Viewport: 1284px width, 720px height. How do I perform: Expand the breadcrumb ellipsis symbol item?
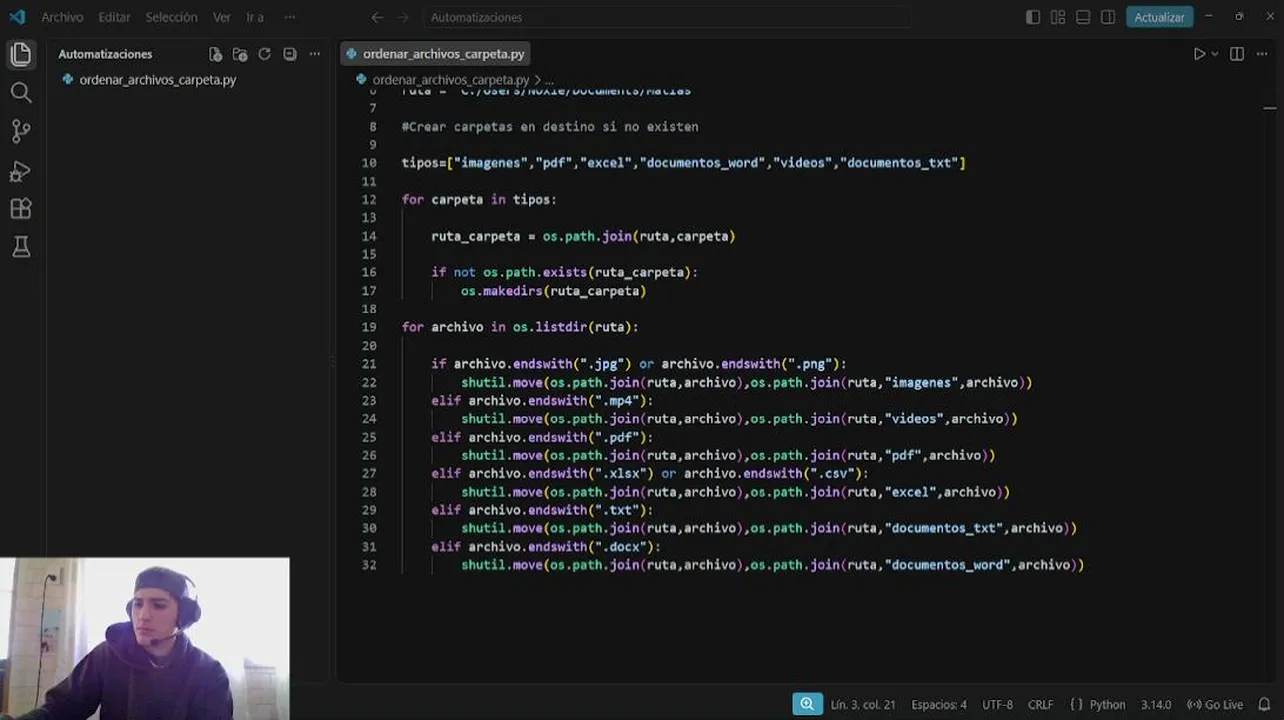549,79
